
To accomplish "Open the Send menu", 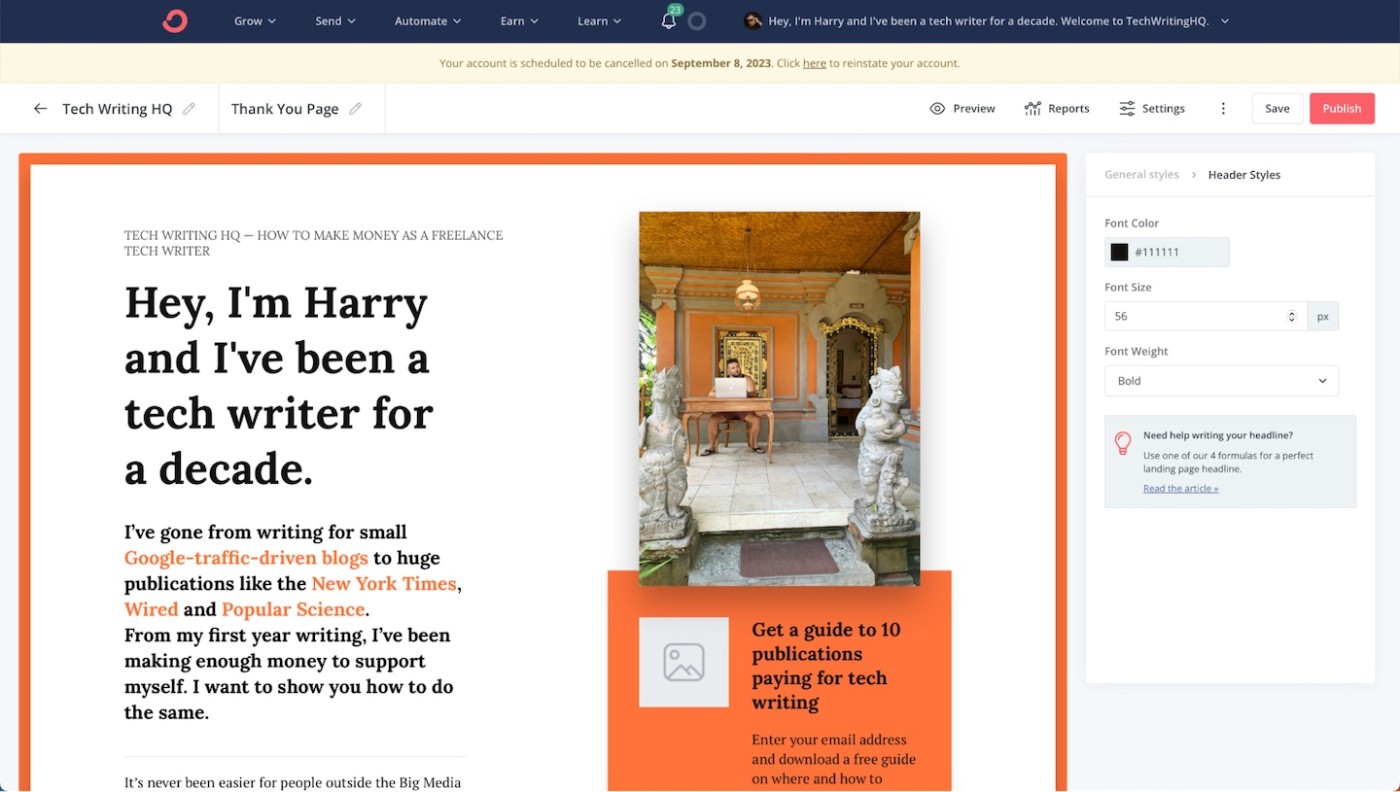I will (x=336, y=21).
